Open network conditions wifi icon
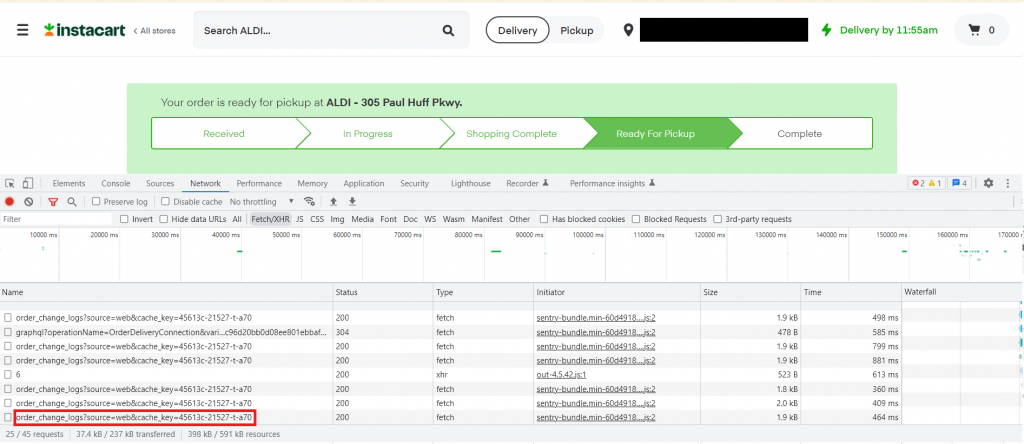This screenshot has width=1024, height=444. (x=310, y=202)
